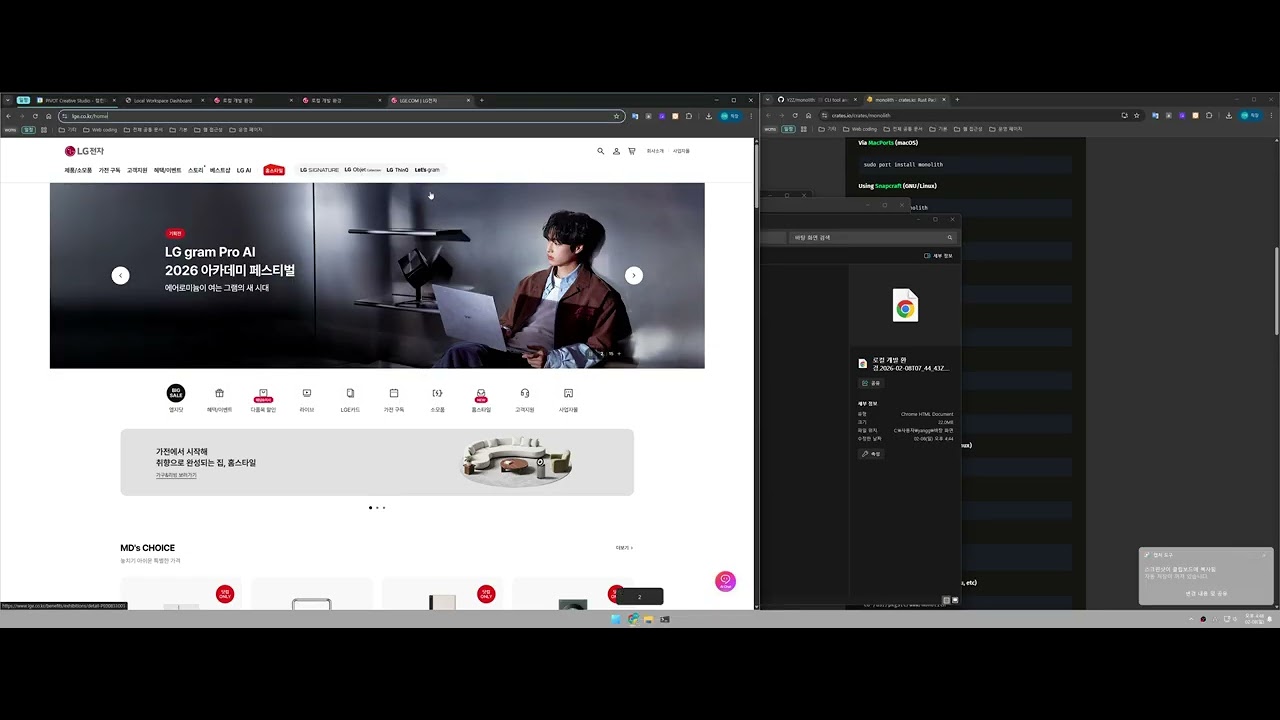Open the 라이브 shortcut icon
The image size is (1280, 720).
(307, 393)
